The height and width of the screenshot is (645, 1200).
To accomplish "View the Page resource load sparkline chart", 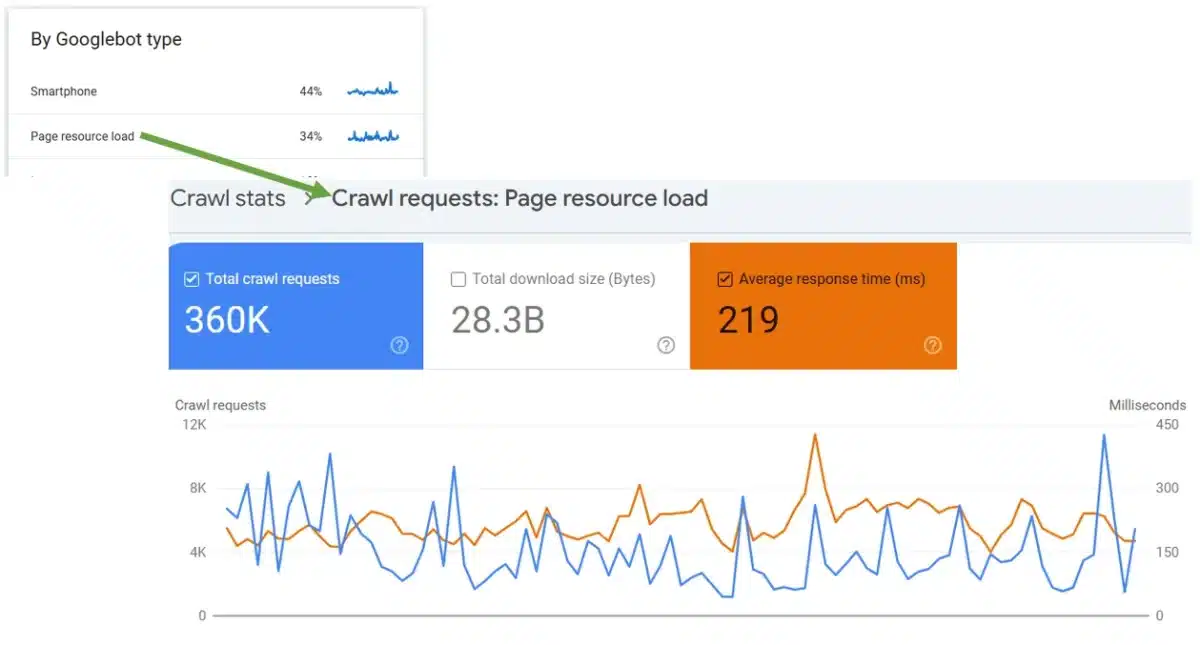I will [x=373, y=135].
